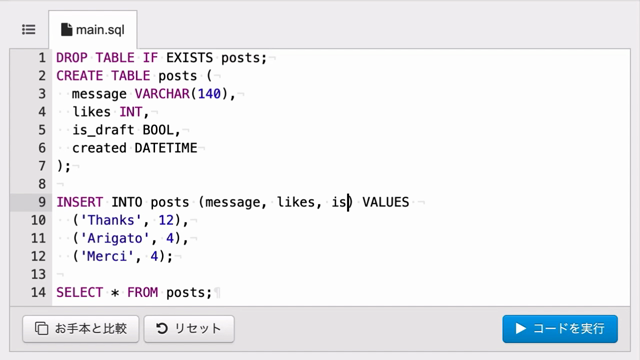Click line number 14 in the gutter
This screenshot has height=360, width=640.
pos(38,292)
